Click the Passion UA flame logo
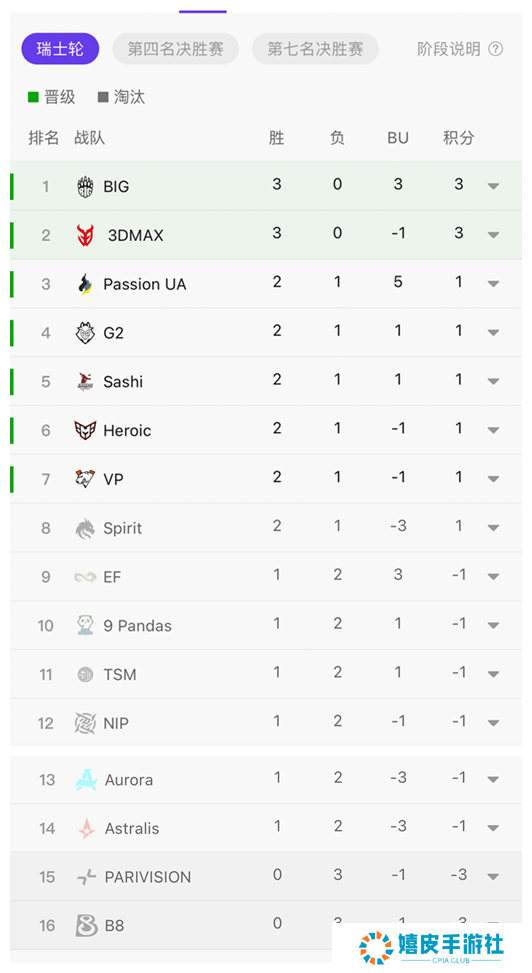Image resolution: width=532 pixels, height=973 pixels. click(x=85, y=284)
